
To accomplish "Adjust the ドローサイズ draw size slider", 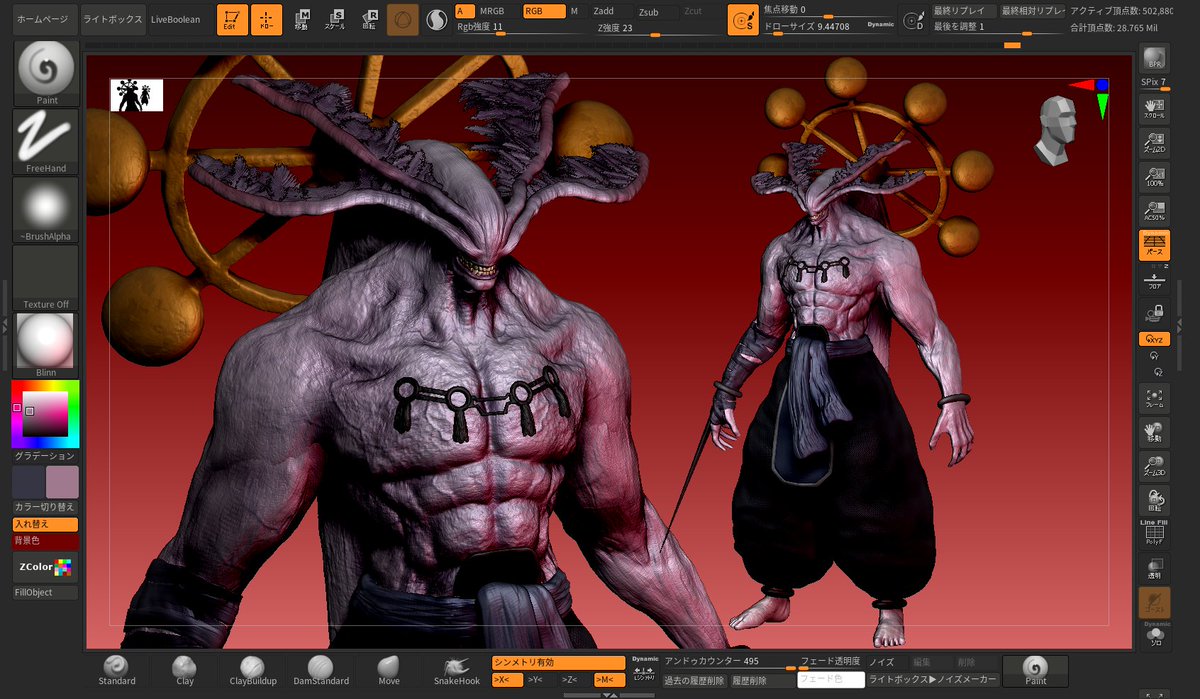I will pyautogui.click(x=829, y=27).
